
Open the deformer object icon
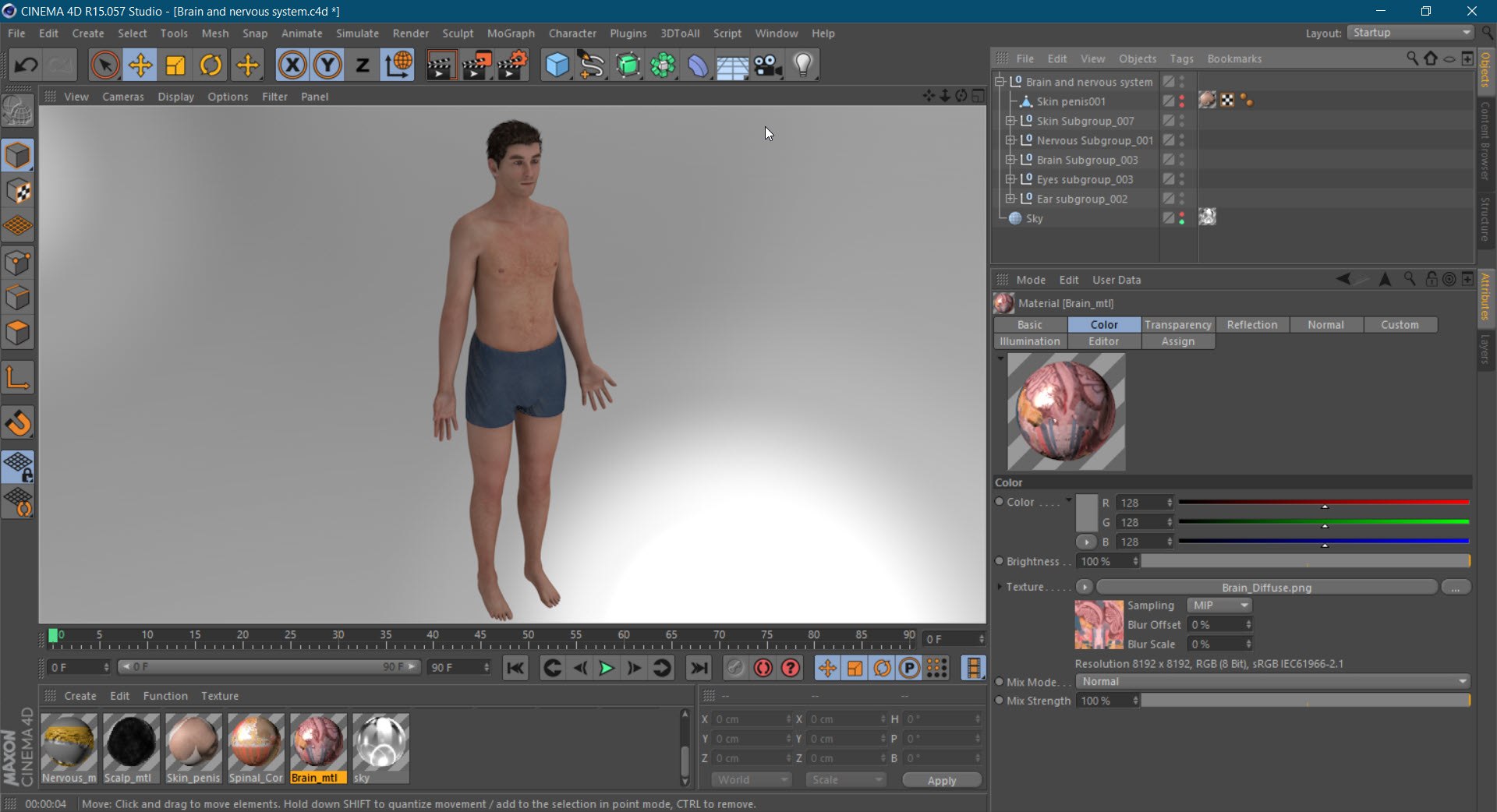tap(698, 65)
